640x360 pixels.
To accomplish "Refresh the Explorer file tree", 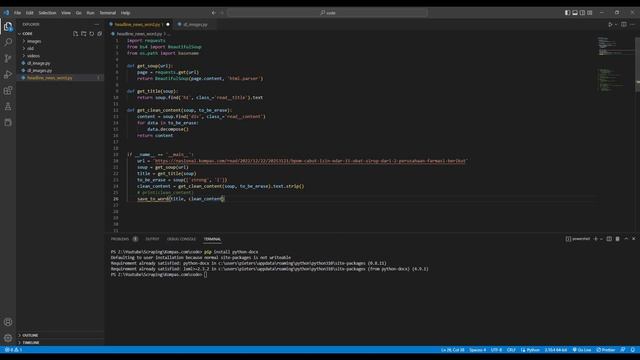I will click(92, 33).
